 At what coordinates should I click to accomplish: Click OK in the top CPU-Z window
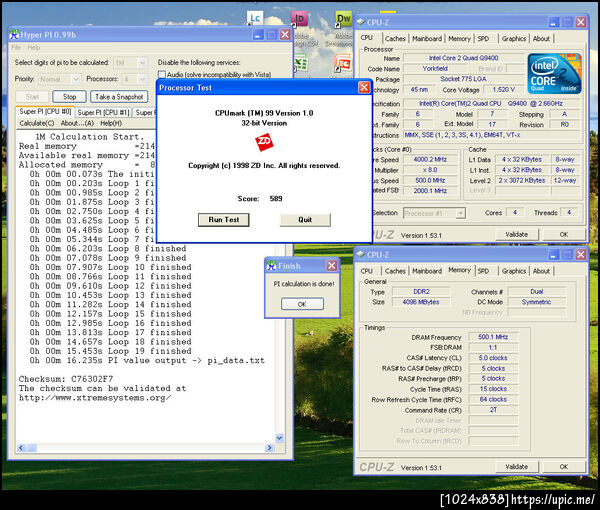click(564, 234)
